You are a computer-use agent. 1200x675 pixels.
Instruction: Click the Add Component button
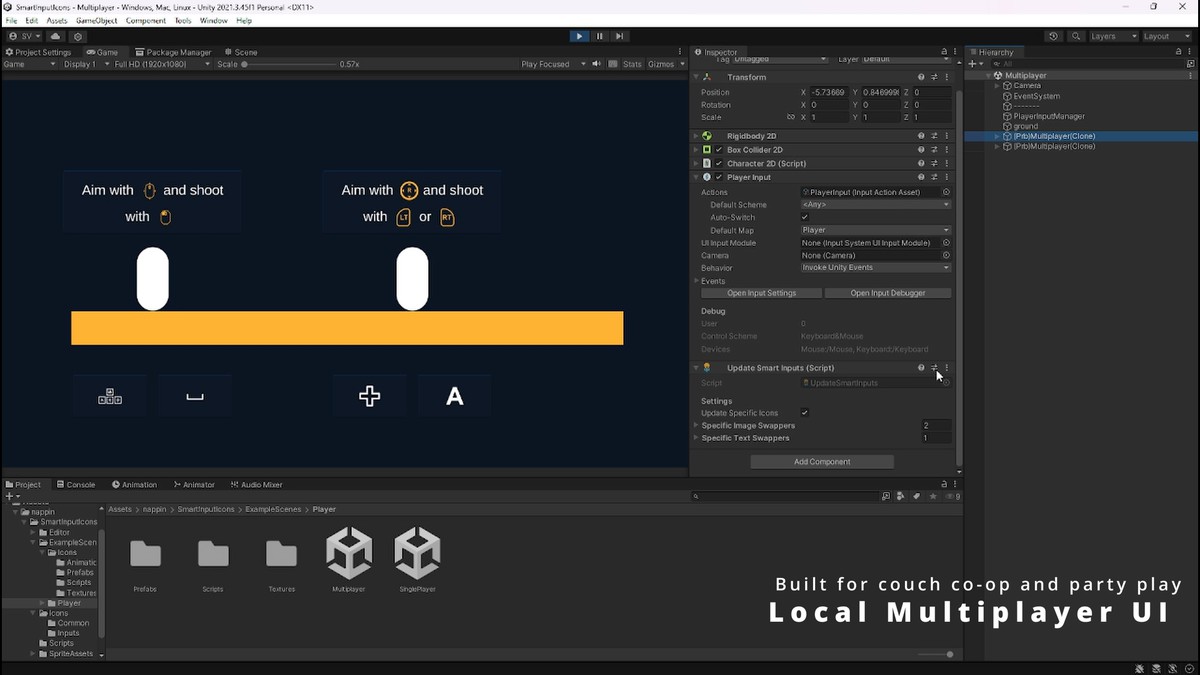(x=821, y=461)
